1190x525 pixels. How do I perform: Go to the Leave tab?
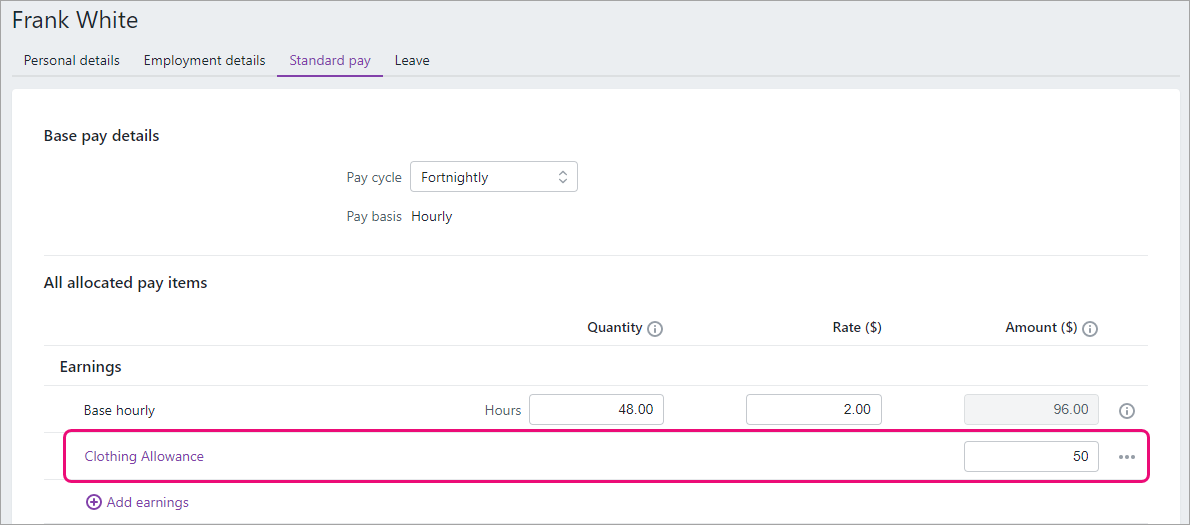point(412,61)
